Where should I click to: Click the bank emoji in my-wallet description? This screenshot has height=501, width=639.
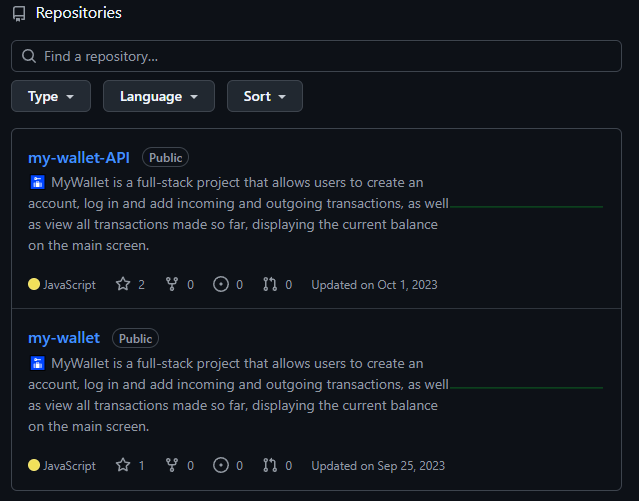37,363
